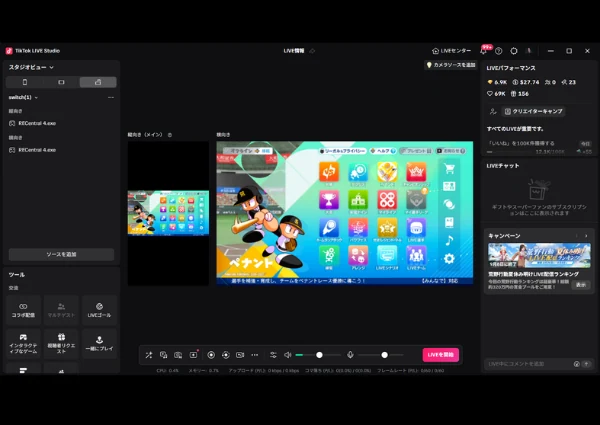
Task: Click the toolbar icon with red dot
Action: click(x=194, y=355)
